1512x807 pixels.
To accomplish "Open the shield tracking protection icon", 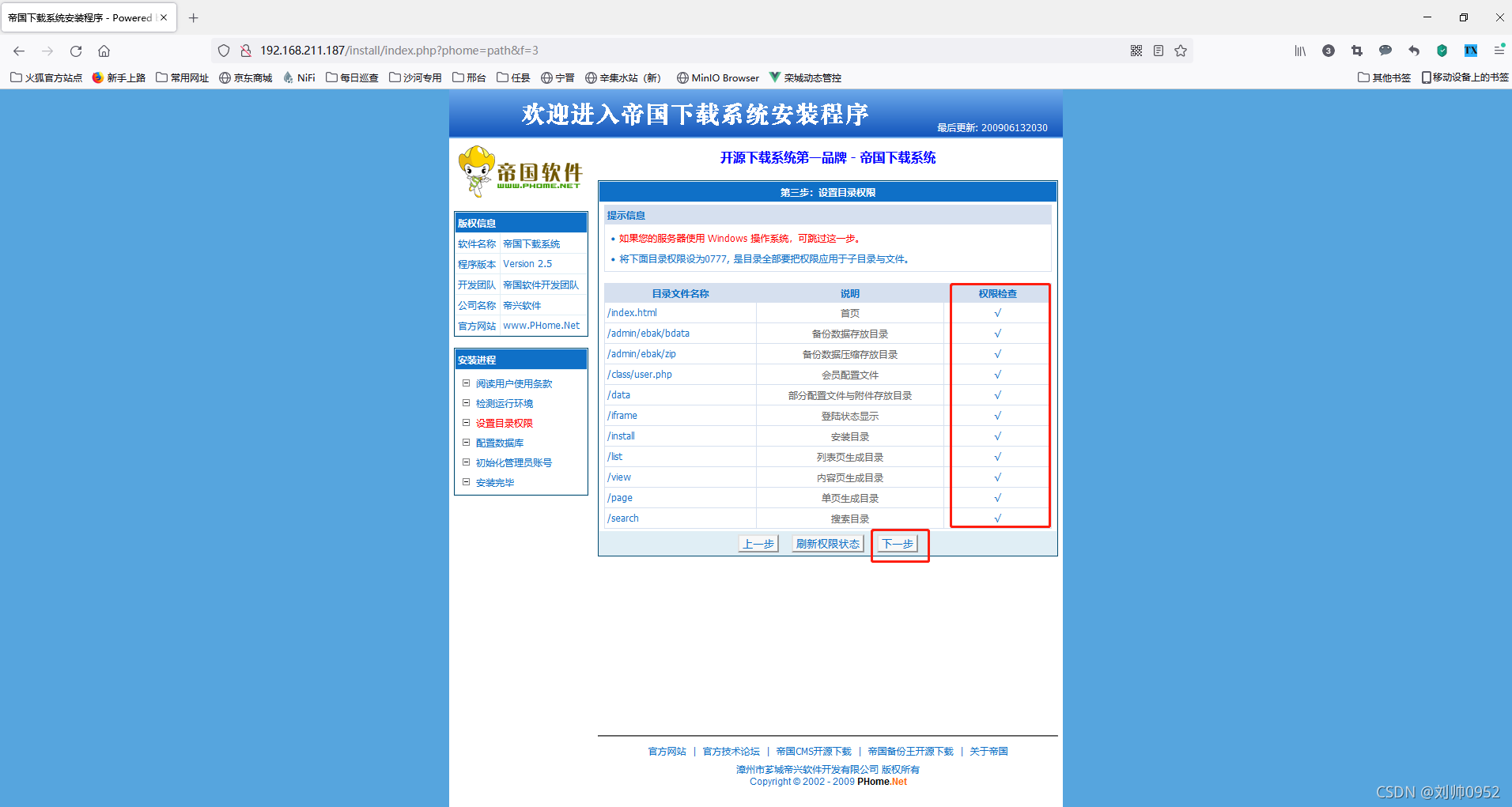I will coord(224,51).
